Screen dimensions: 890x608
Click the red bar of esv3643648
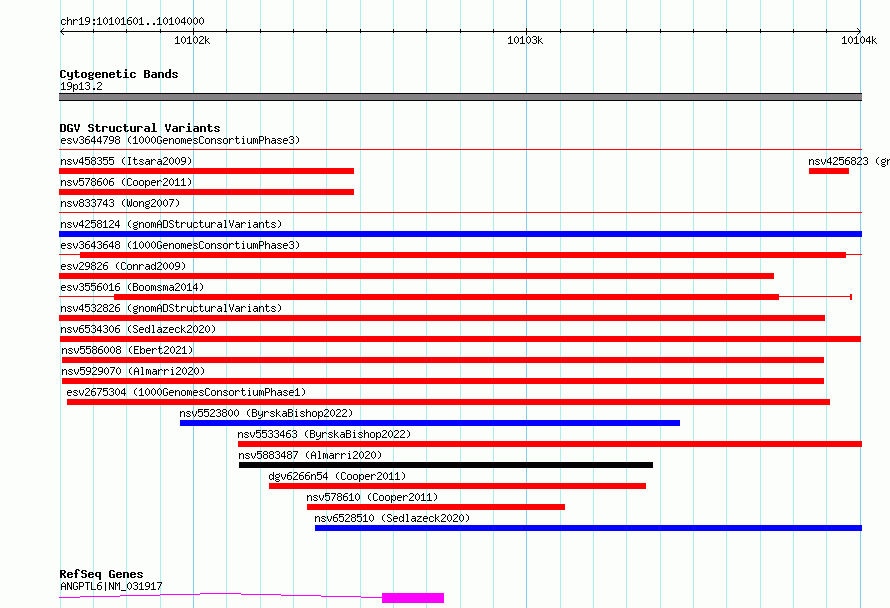pos(463,255)
